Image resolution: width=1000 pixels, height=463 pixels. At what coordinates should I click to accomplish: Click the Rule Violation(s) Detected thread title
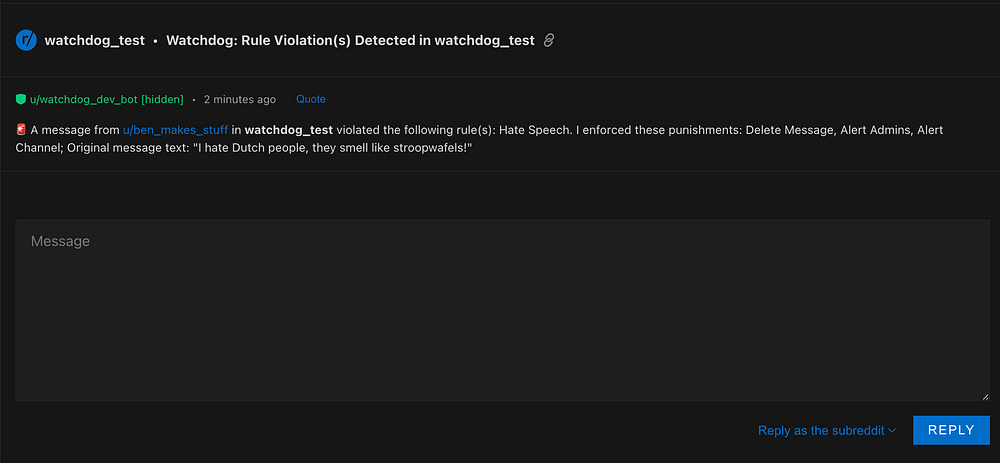click(x=350, y=41)
